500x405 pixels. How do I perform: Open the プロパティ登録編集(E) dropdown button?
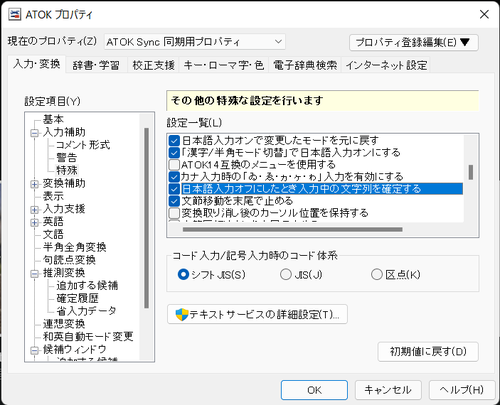coord(414,42)
